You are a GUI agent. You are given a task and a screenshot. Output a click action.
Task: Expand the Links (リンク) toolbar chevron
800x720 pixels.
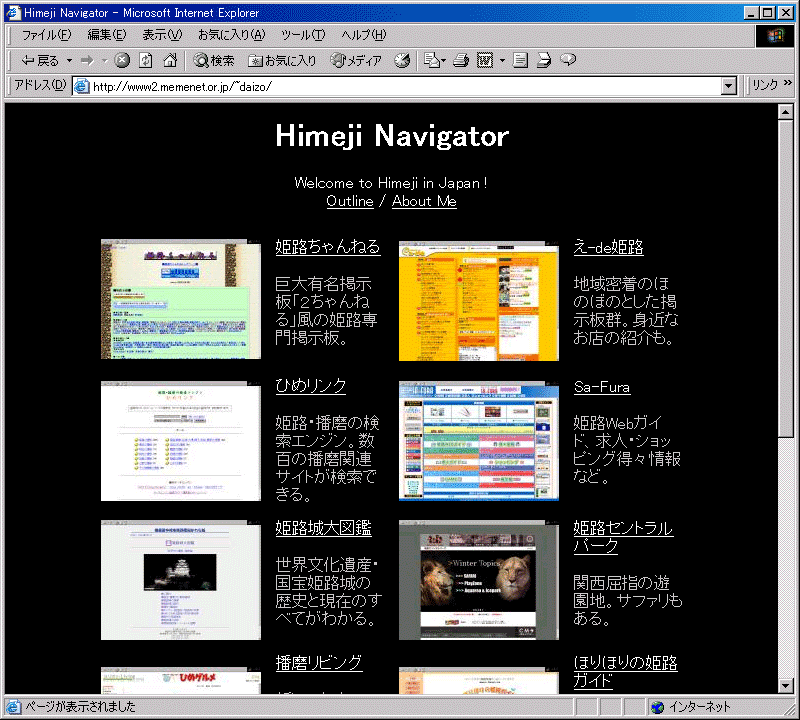tap(788, 83)
